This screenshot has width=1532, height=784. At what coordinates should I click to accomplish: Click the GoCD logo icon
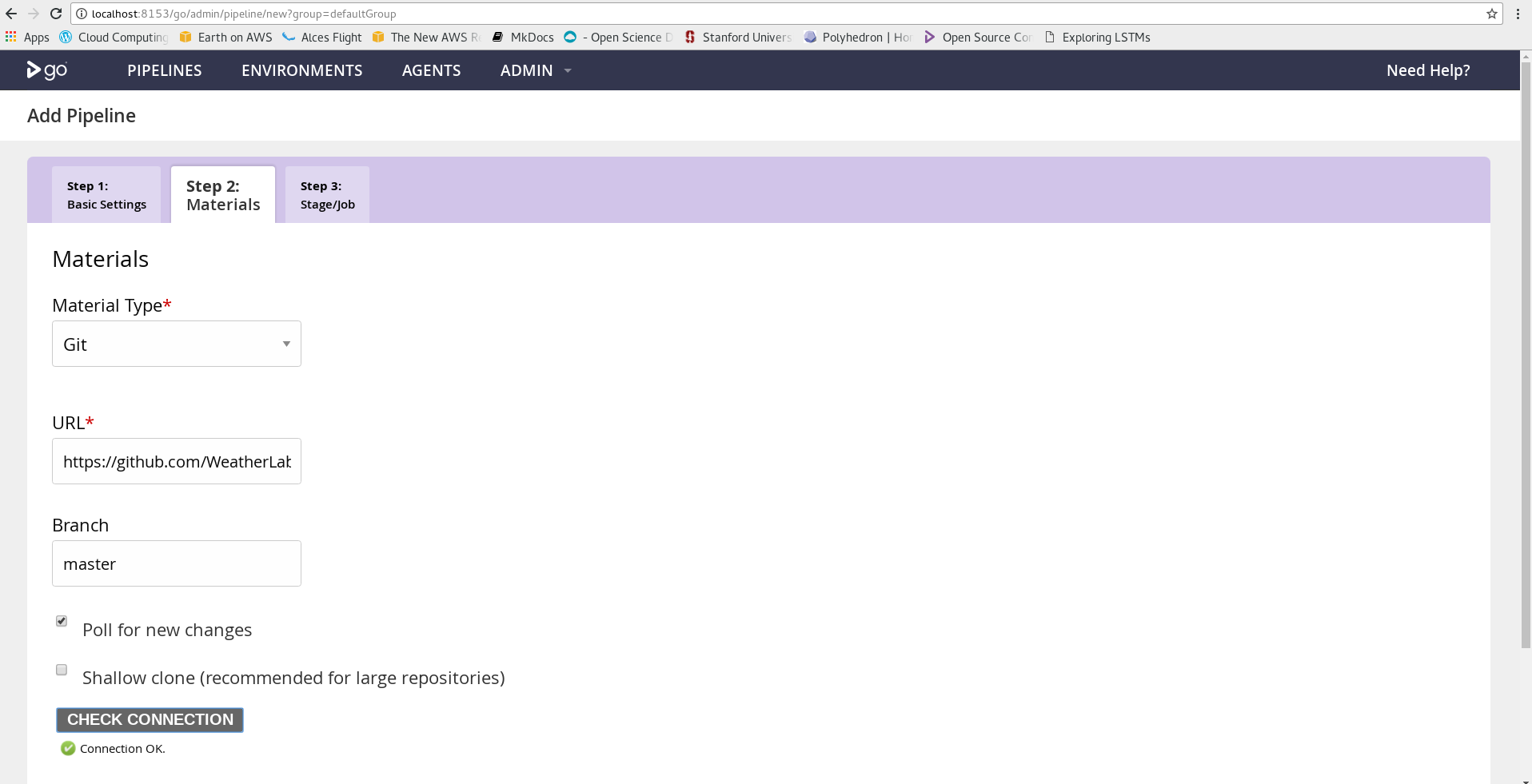46,70
